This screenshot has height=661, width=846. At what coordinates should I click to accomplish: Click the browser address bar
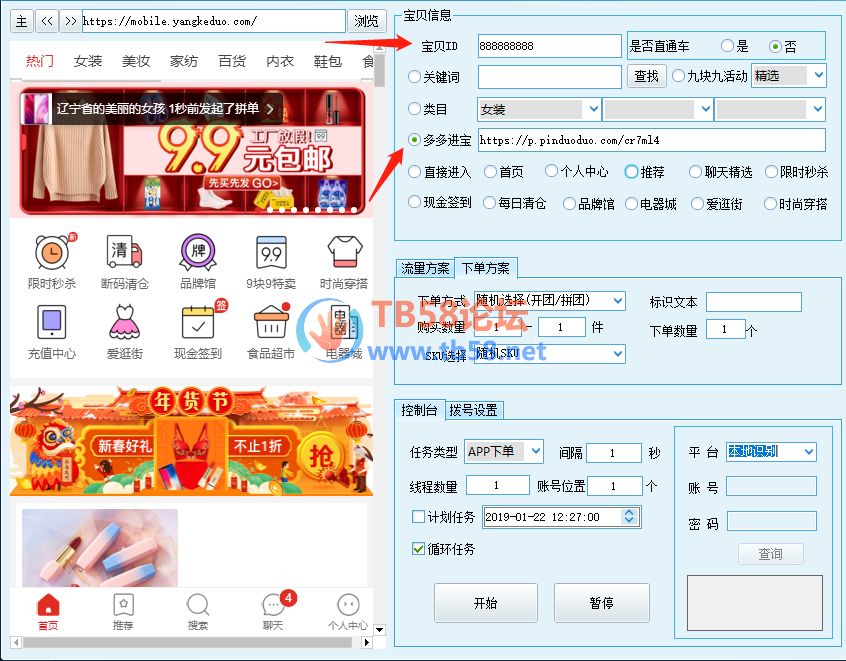pyautogui.click(x=214, y=21)
